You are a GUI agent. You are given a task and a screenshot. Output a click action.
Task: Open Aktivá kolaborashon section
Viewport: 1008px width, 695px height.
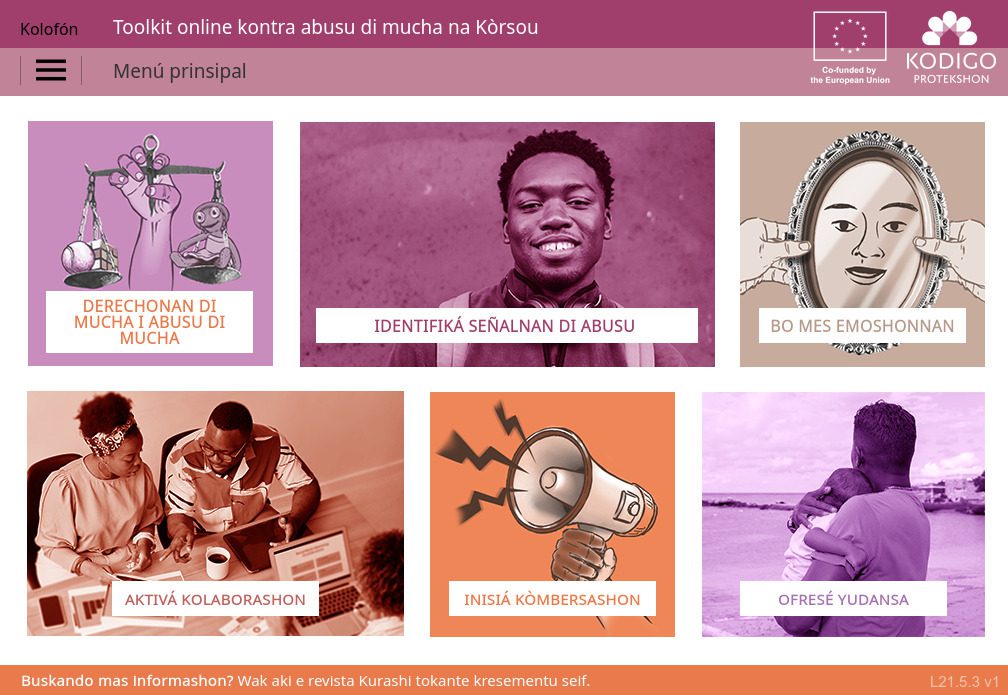click(215, 599)
